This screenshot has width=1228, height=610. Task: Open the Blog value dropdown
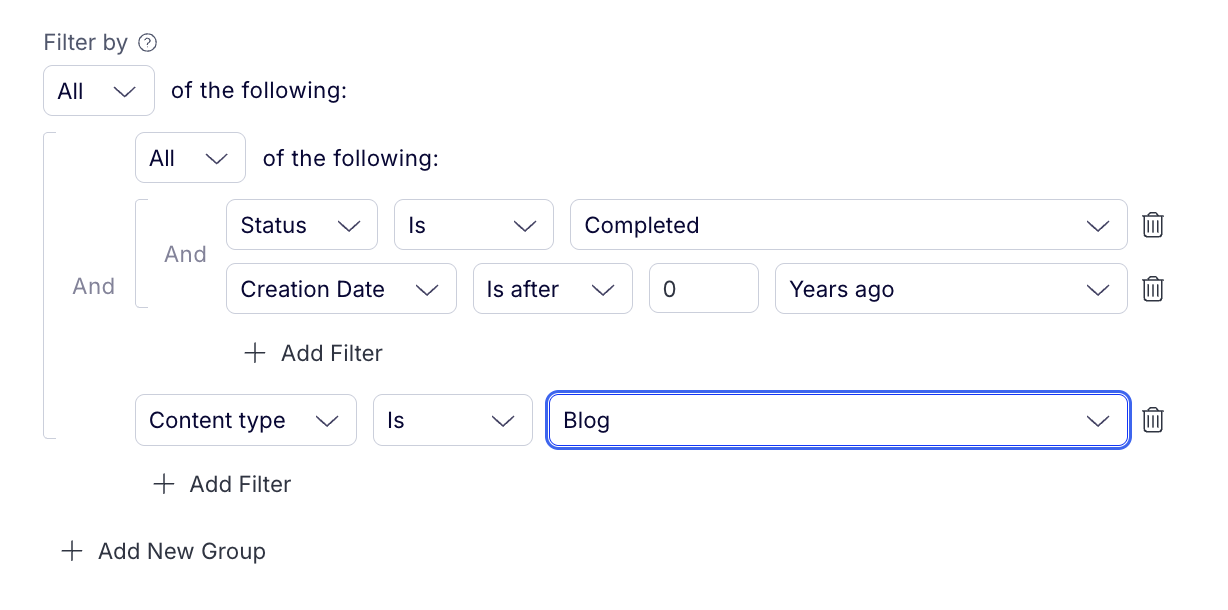pyautogui.click(x=838, y=420)
